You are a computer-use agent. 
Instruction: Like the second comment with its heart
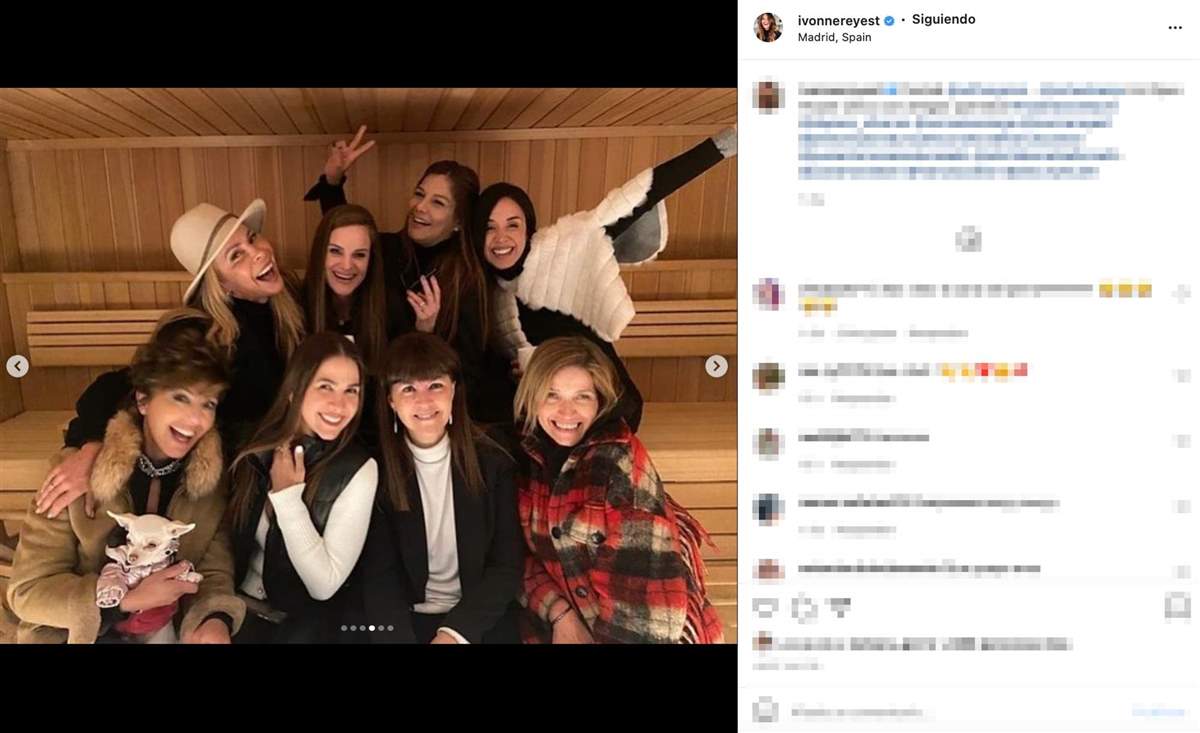1181,375
